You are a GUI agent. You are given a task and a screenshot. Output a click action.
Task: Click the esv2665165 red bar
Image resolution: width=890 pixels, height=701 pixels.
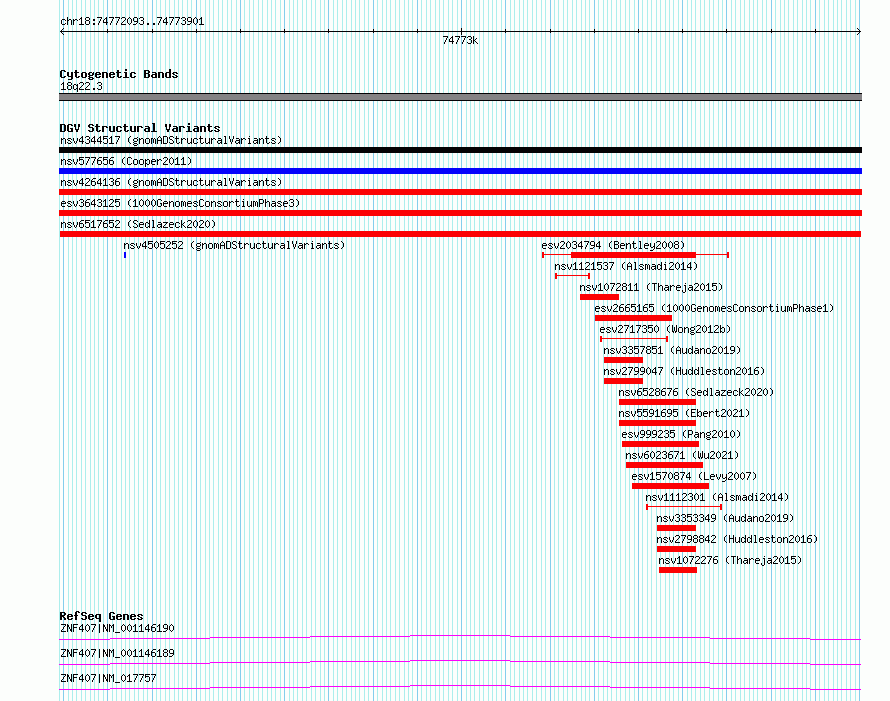click(x=633, y=318)
